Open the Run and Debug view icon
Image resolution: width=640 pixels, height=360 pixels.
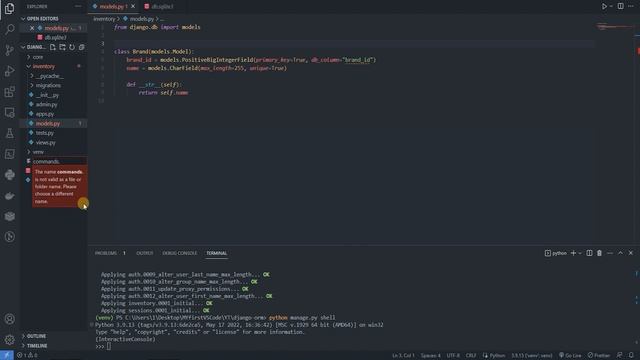pos(9,71)
